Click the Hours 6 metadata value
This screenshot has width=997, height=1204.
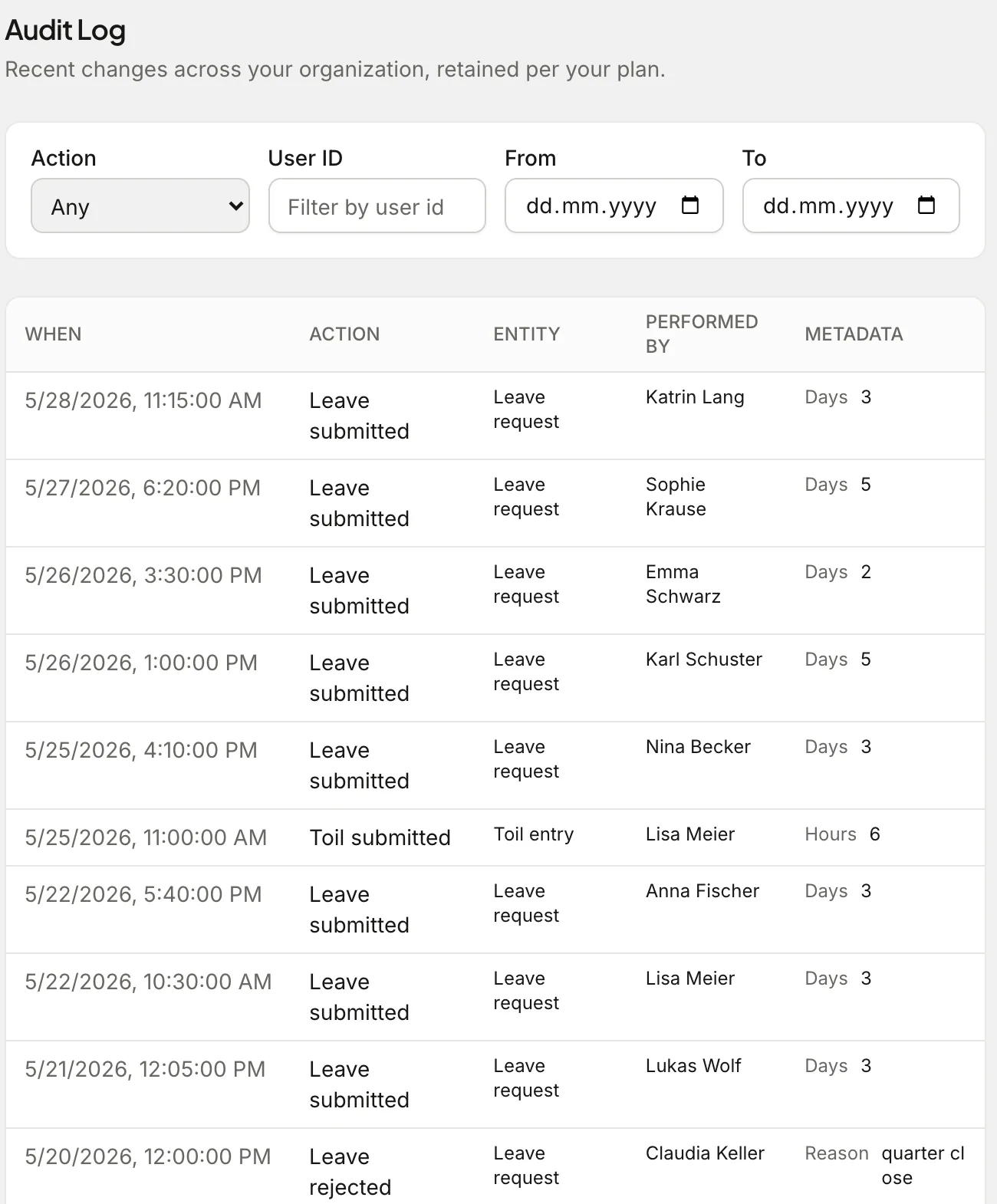pyautogui.click(x=842, y=834)
